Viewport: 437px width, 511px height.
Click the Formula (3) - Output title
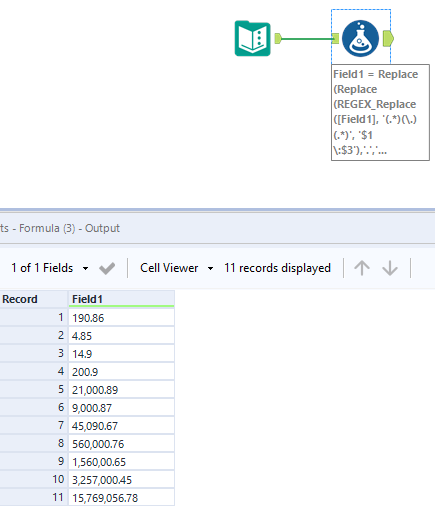click(x=69, y=228)
